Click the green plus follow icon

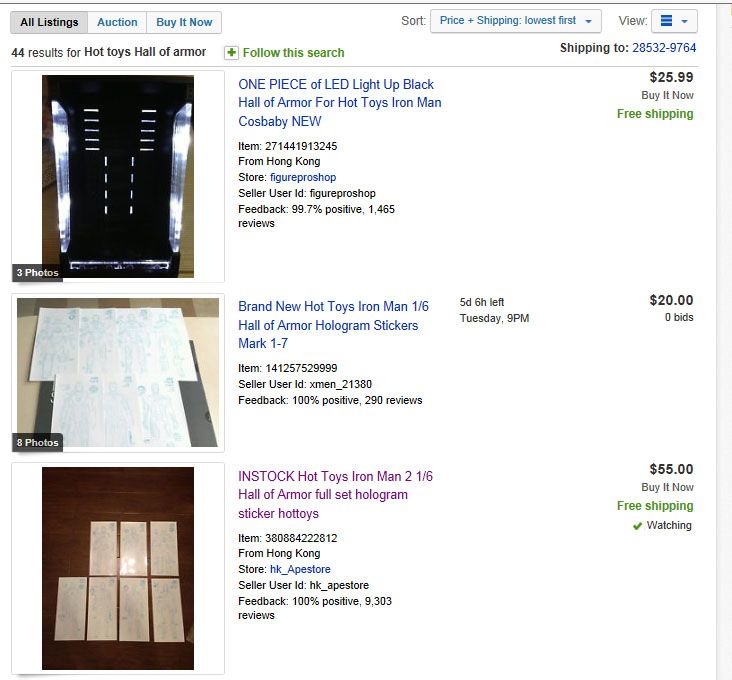(231, 53)
